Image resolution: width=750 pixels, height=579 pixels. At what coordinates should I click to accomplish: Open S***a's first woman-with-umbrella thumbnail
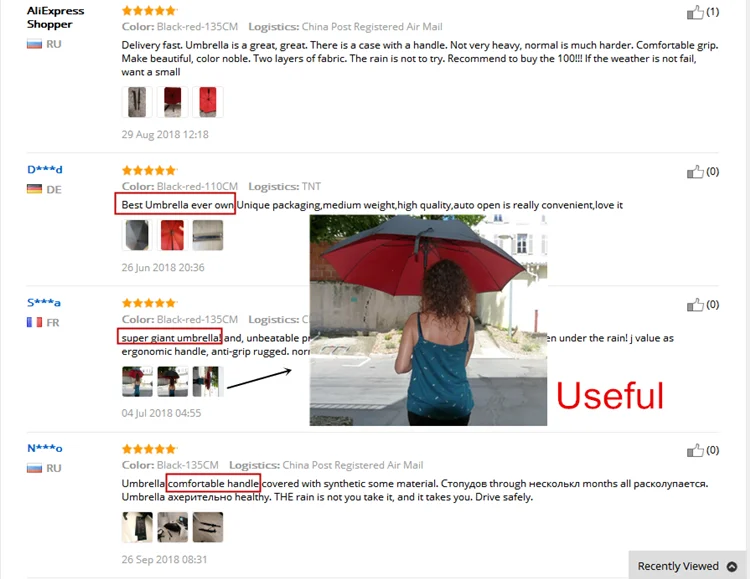137,381
